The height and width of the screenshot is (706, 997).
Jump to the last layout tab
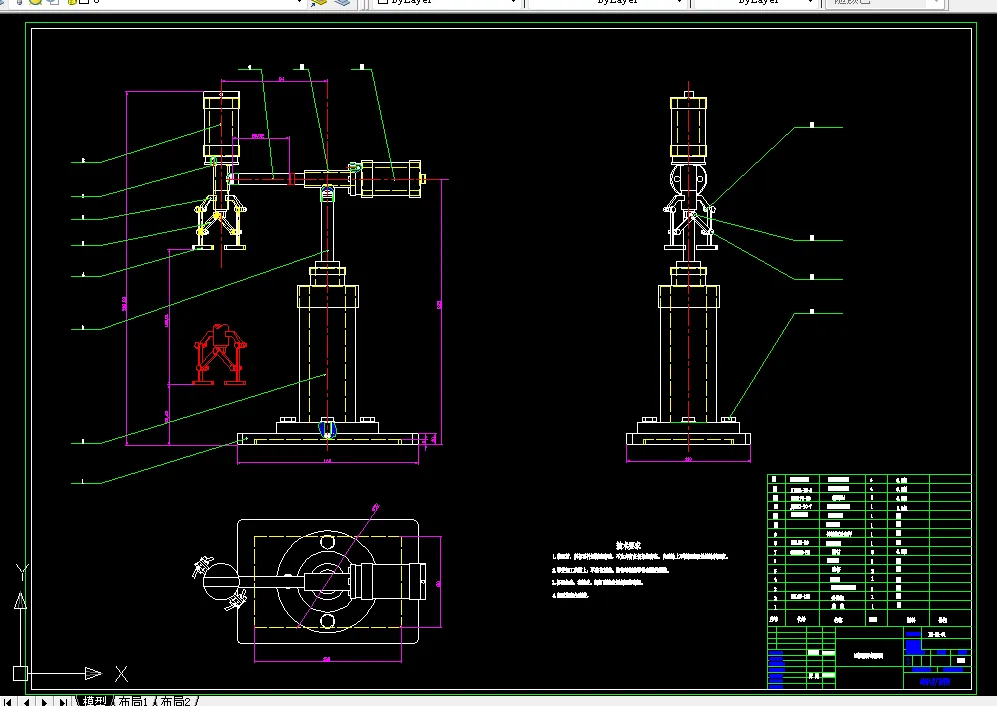tap(62, 702)
